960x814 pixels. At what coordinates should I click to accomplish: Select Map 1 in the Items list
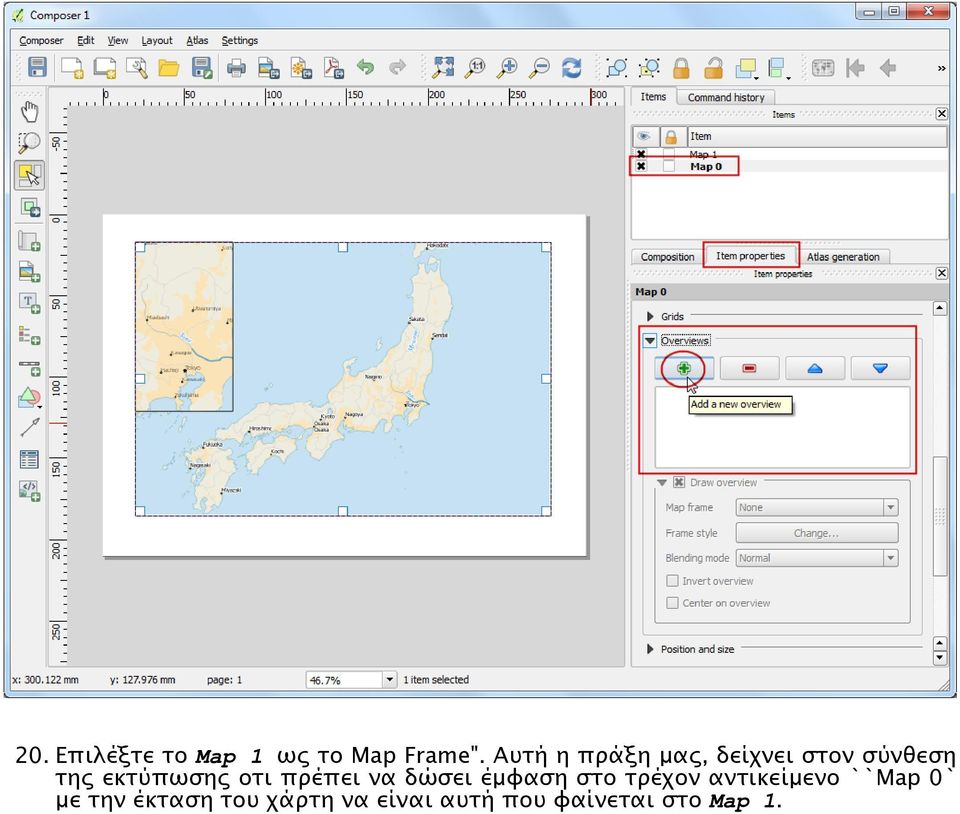point(703,154)
